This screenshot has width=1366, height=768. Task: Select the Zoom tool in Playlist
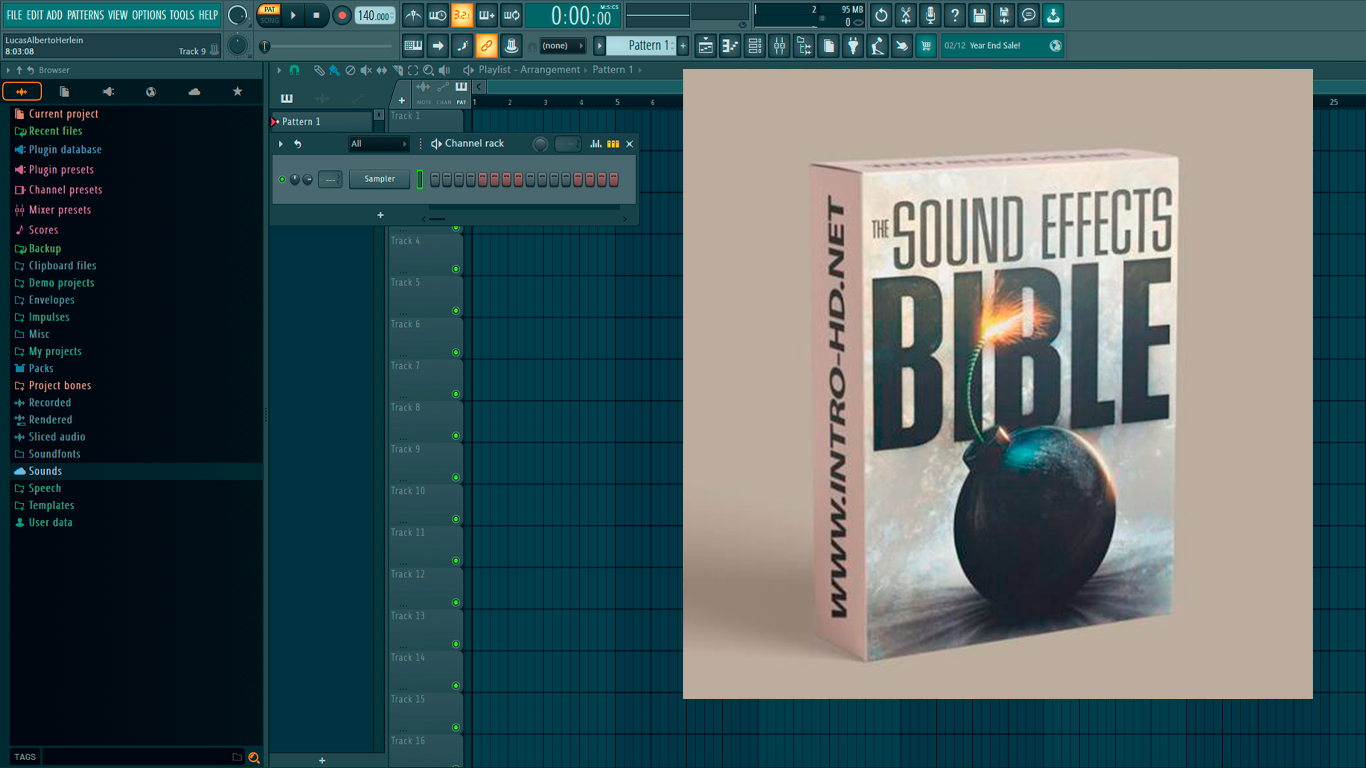(x=428, y=70)
